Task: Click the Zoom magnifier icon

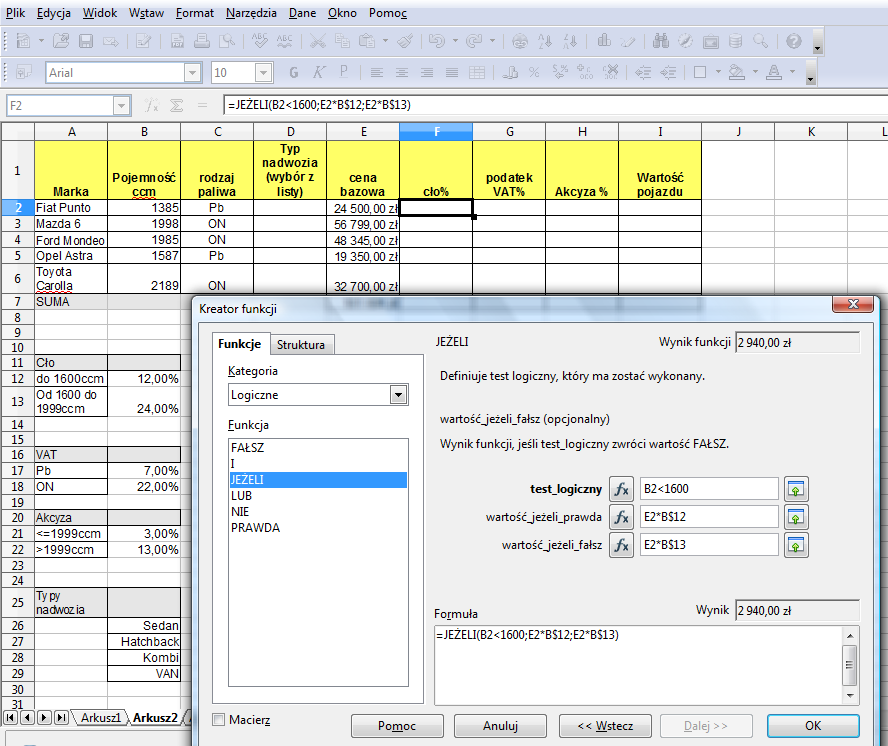Action: [x=760, y=41]
